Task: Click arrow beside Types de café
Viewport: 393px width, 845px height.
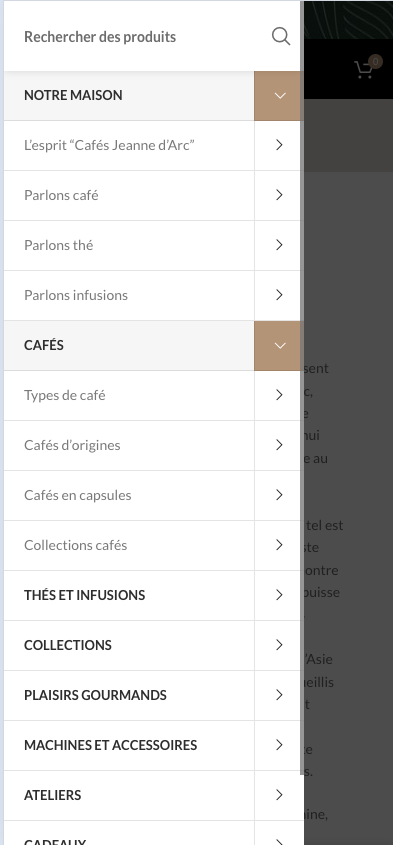Action: click(279, 395)
